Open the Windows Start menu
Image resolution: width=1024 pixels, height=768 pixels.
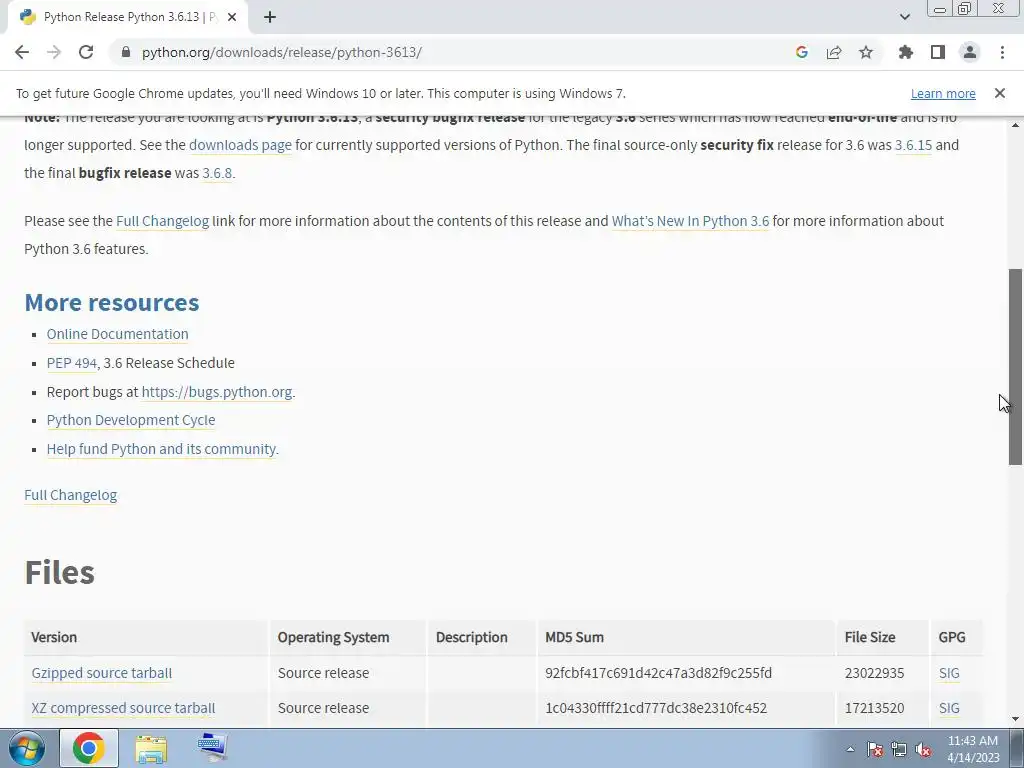[x=26, y=748]
